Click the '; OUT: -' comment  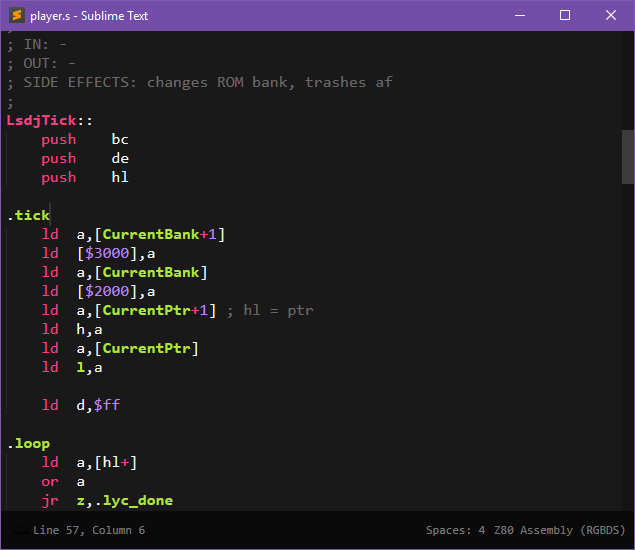click(41, 63)
